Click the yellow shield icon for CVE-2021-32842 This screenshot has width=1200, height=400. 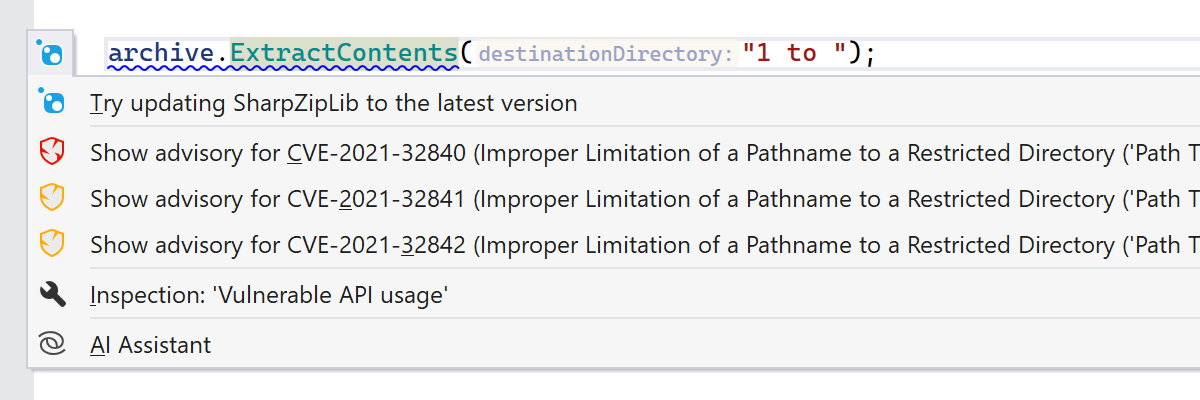[x=51, y=244]
